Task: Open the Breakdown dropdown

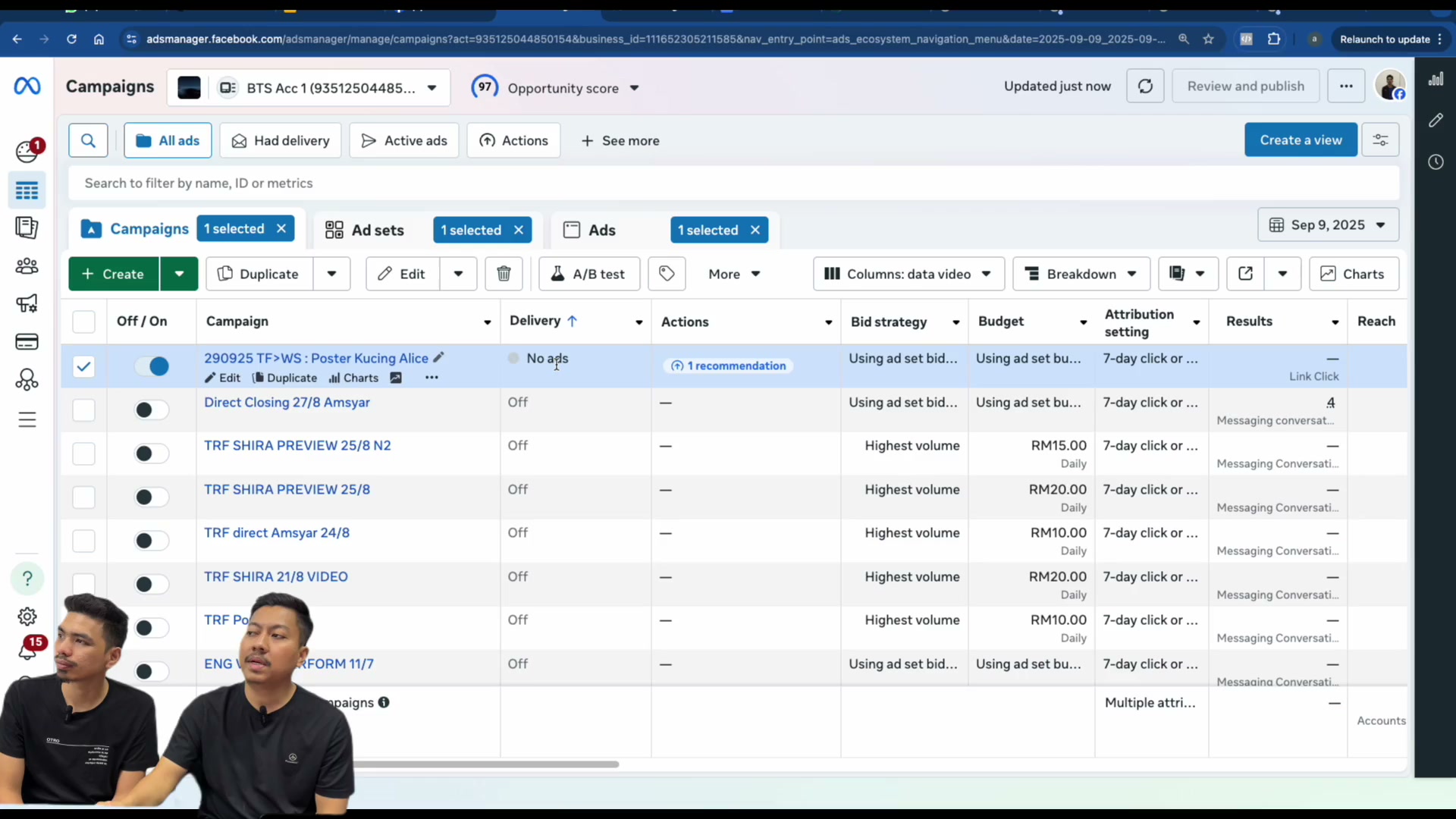Action: click(1081, 274)
